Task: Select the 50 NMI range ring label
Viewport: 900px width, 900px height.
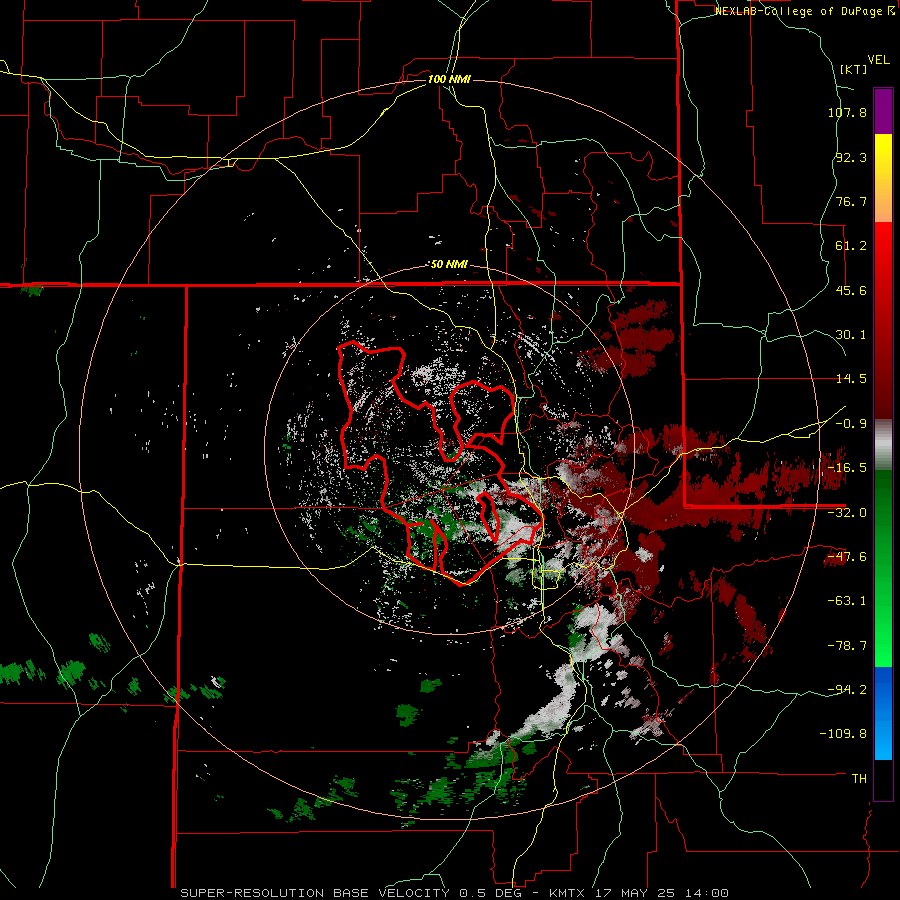Action: coord(449,264)
